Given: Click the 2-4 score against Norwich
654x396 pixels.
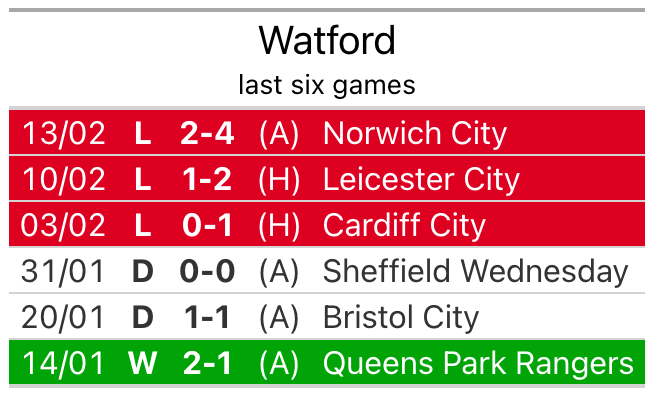Looking at the screenshot, I should 207,134.
